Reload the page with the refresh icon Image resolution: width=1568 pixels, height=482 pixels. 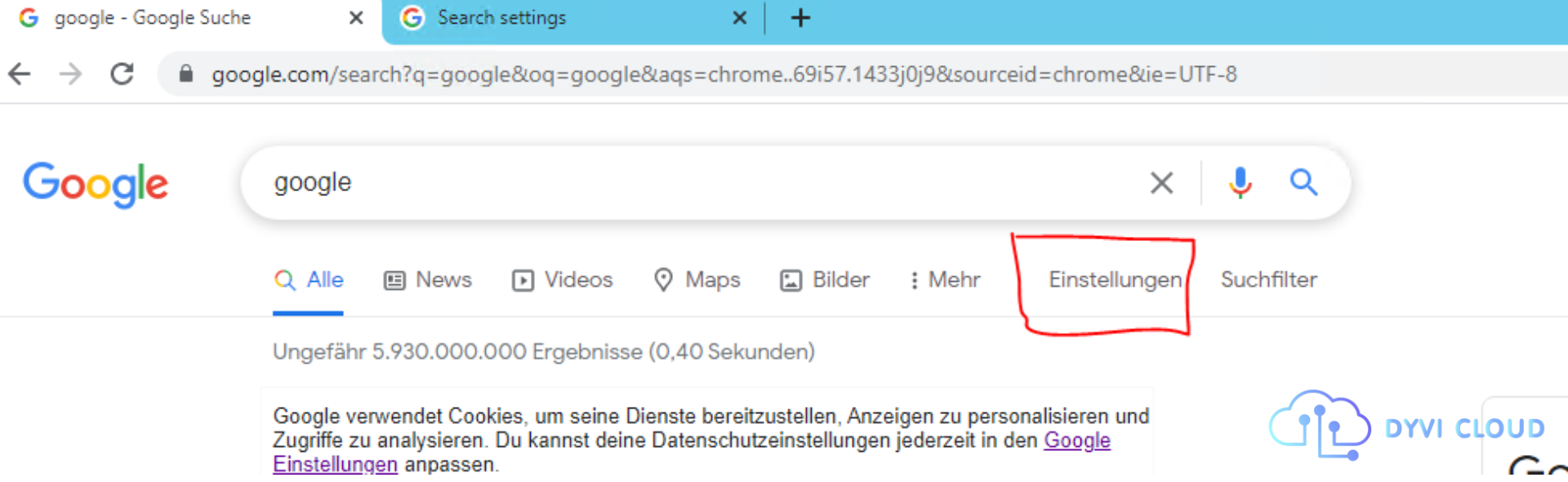122,74
